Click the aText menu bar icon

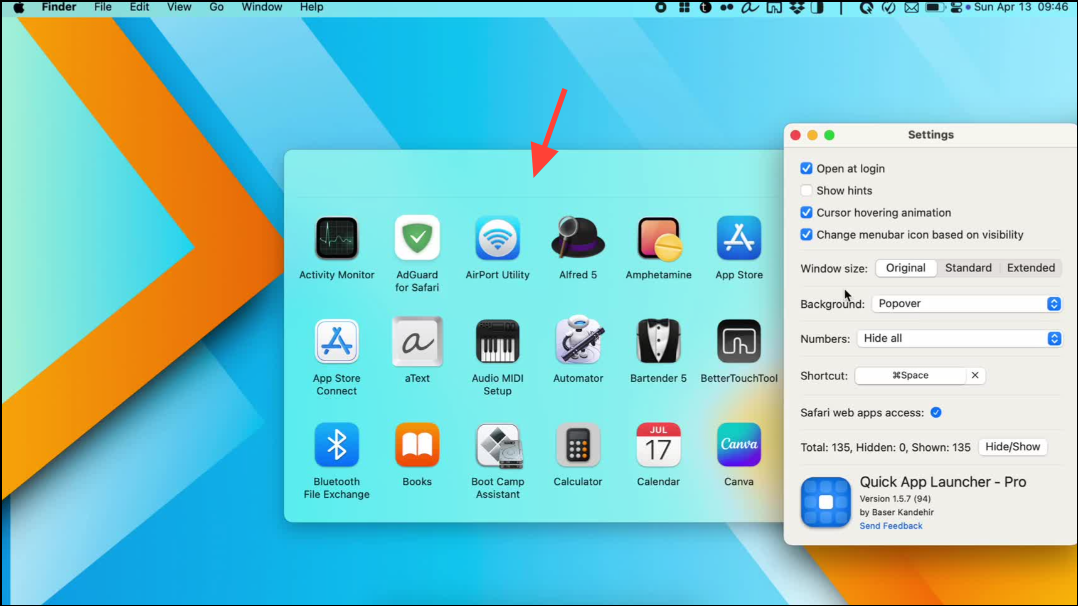pyautogui.click(x=749, y=8)
